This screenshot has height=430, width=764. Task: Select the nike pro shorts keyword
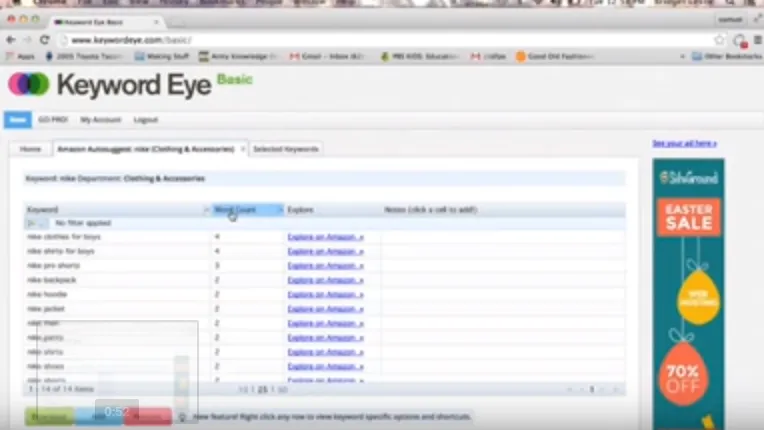53,266
